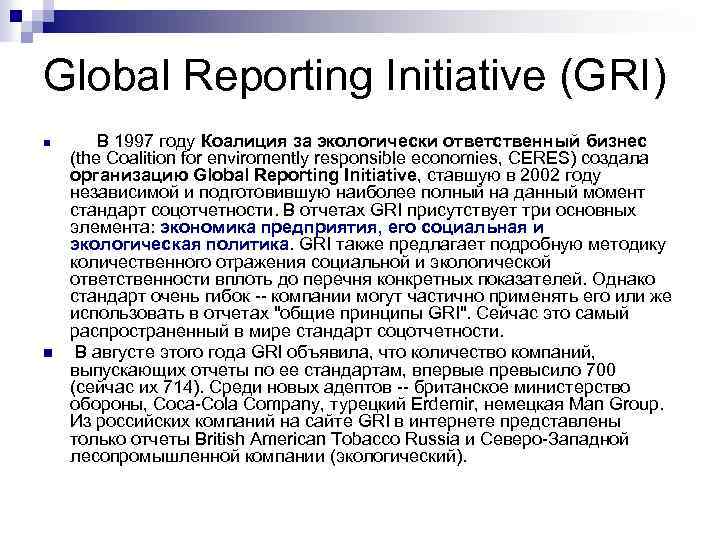Click the text 'the Coalition for enviromently responsible economies'
The width and height of the screenshot is (720, 540).
click(287, 159)
